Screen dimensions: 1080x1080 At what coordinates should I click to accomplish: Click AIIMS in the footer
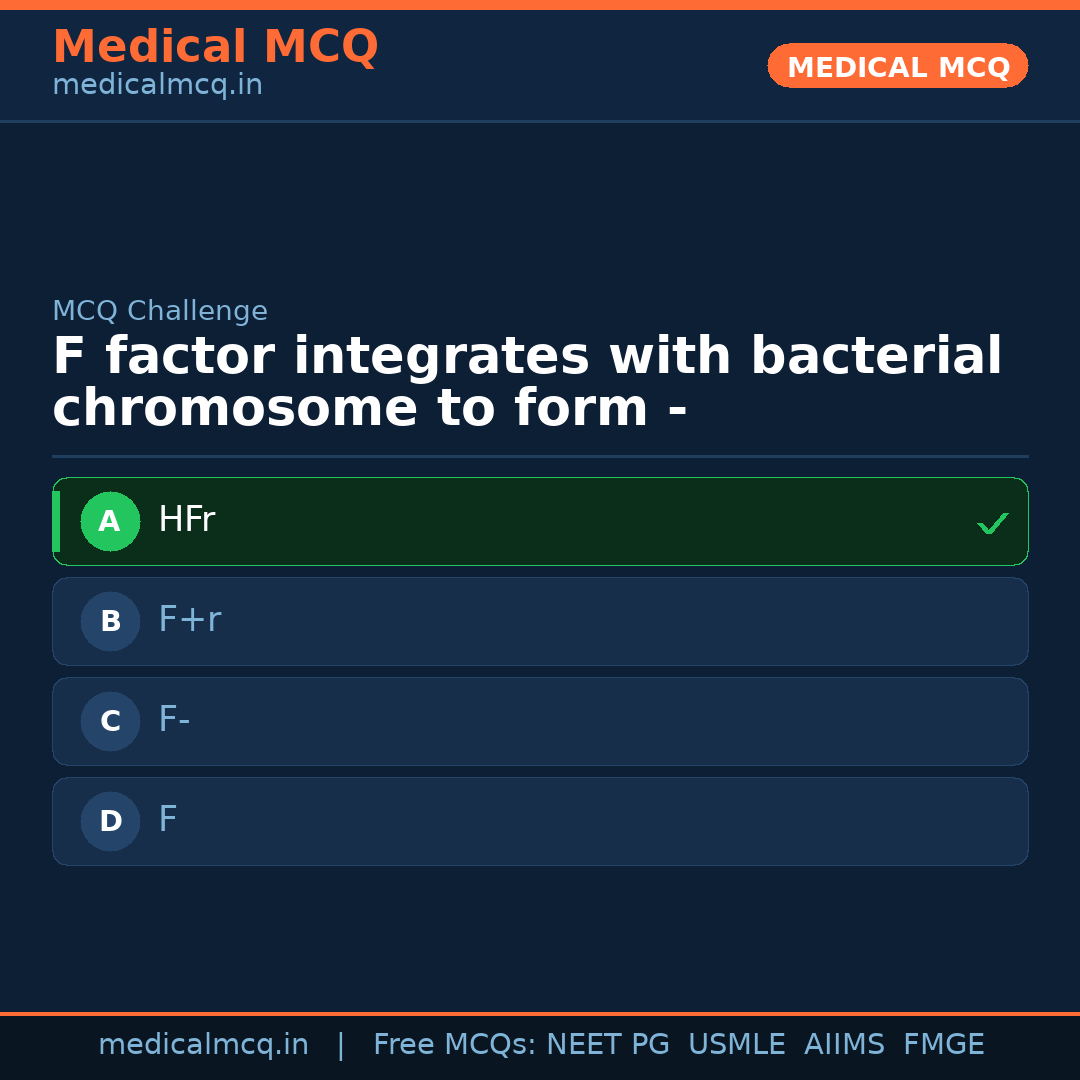[x=844, y=1045]
